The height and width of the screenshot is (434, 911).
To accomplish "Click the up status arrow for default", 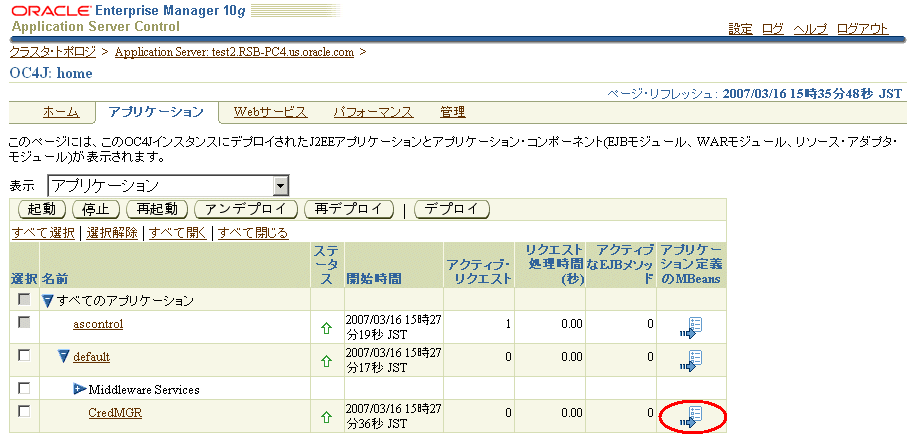I will coord(327,361).
